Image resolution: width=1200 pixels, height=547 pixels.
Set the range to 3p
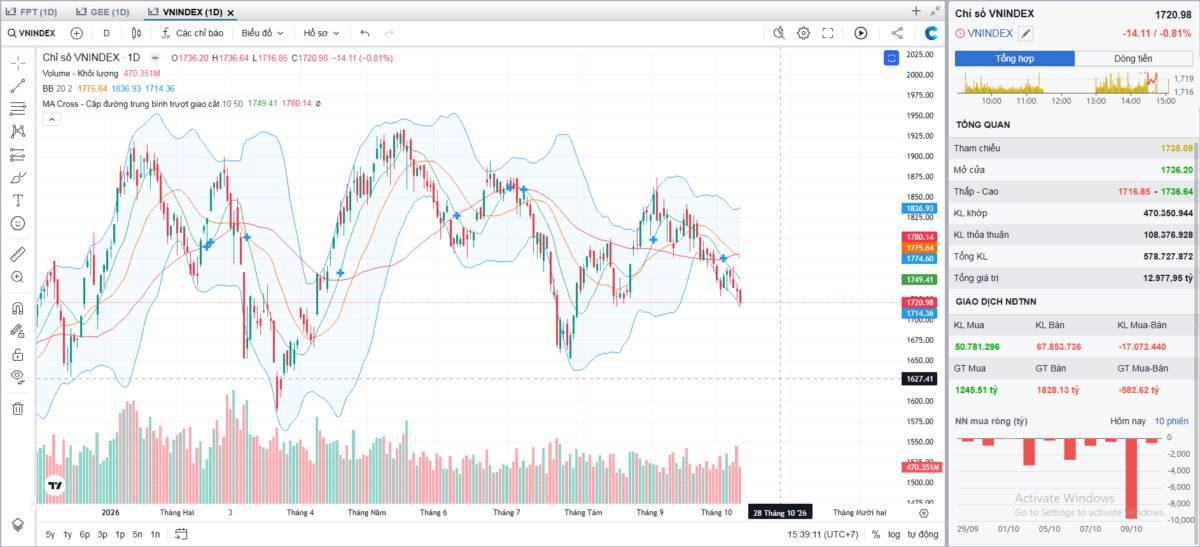pos(102,534)
